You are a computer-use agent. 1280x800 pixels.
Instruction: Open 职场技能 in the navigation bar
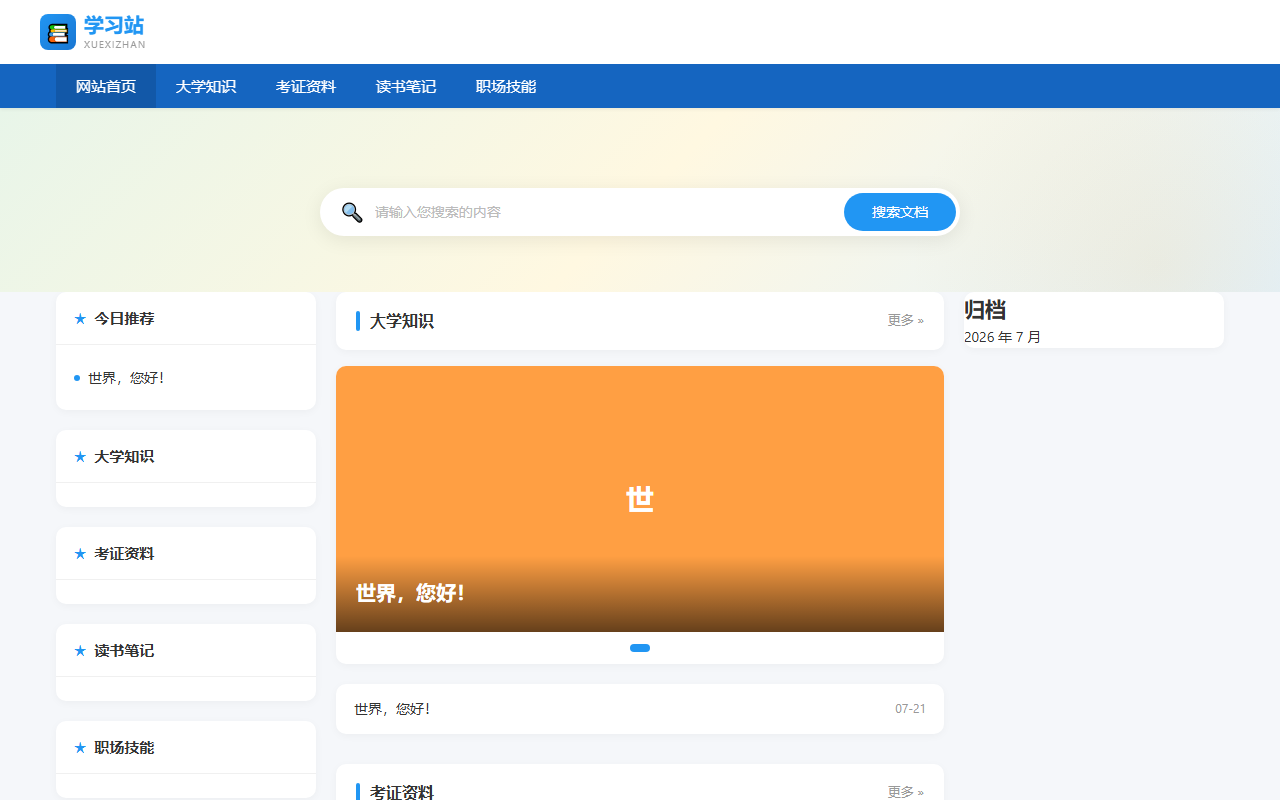506,86
